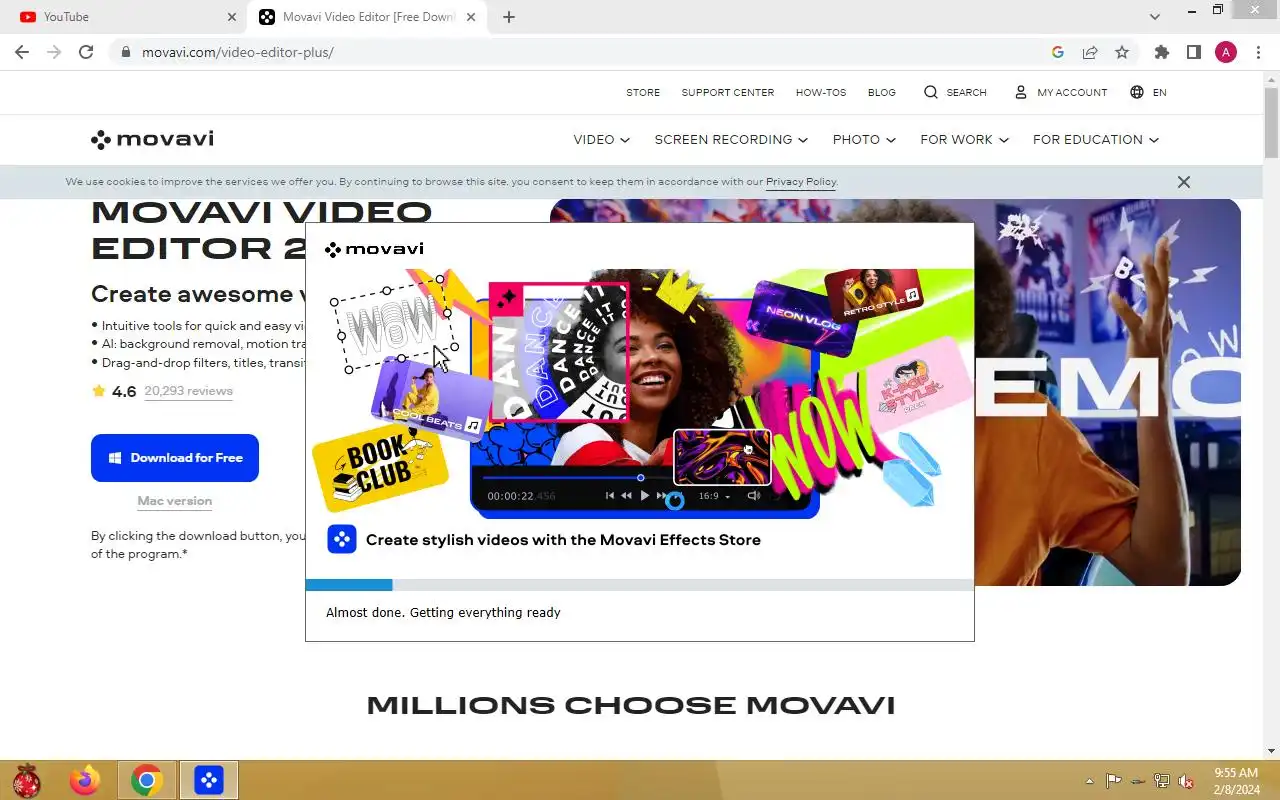The width and height of the screenshot is (1280, 800).
Task: Open the tab search chevron
Action: [x=1155, y=17]
